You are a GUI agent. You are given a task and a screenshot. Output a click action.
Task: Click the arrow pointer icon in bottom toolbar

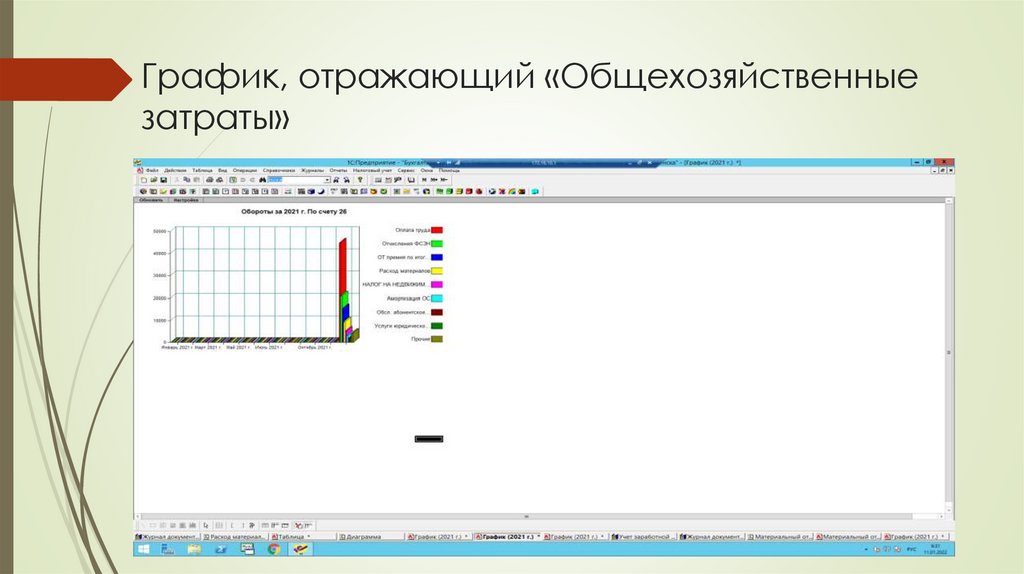pyautogui.click(x=206, y=526)
